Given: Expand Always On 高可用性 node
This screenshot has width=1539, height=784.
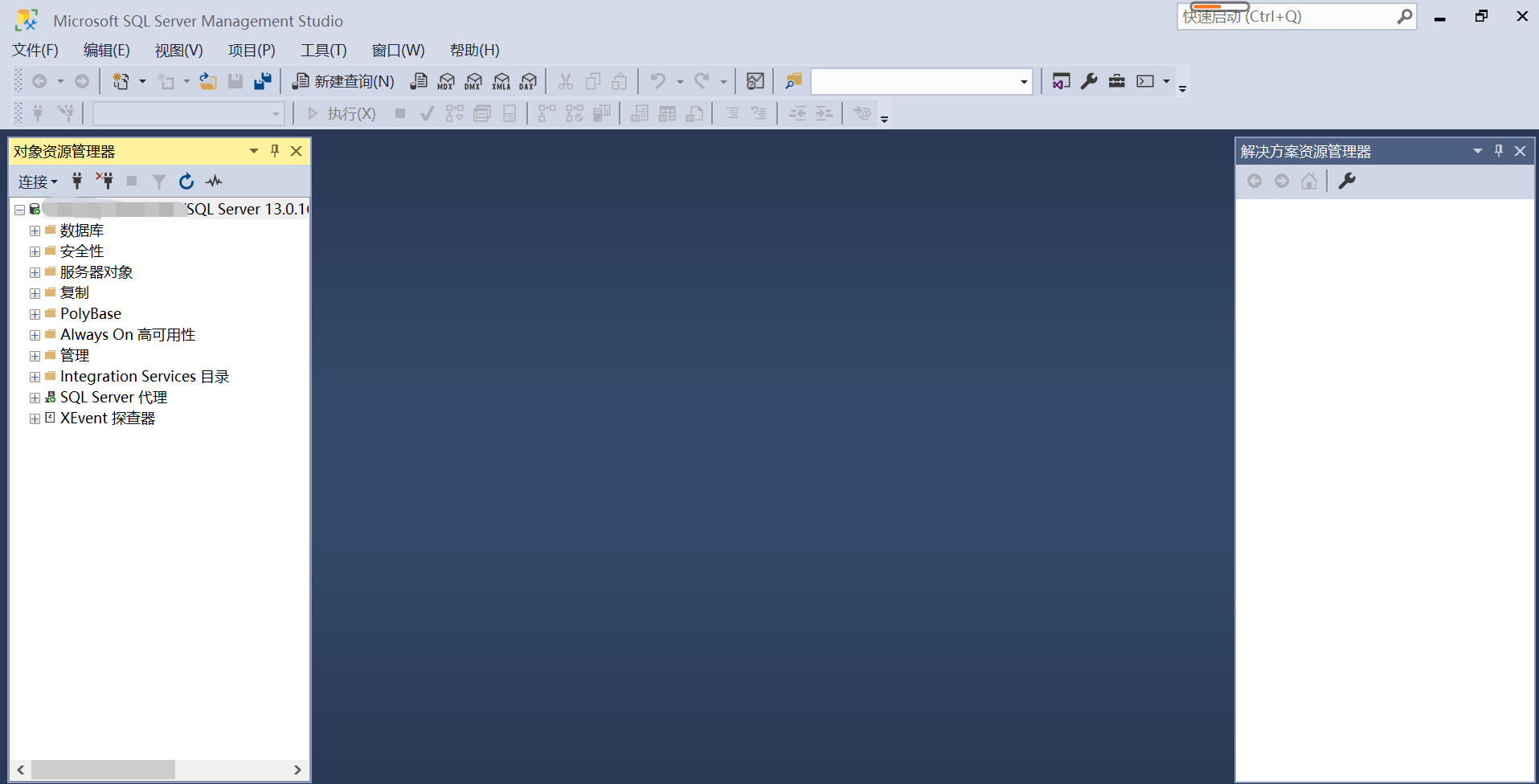Looking at the screenshot, I should pyautogui.click(x=35, y=335).
